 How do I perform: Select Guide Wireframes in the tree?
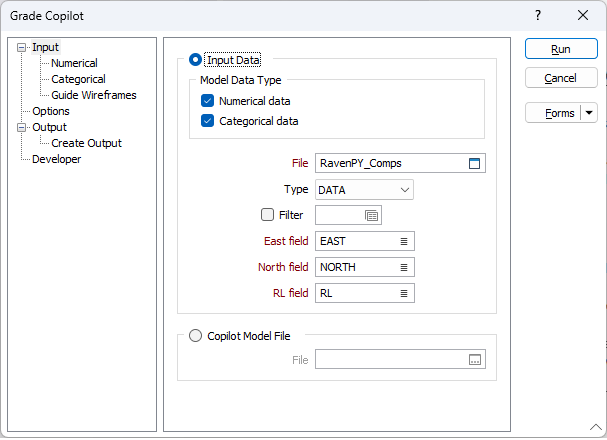tap(94, 95)
